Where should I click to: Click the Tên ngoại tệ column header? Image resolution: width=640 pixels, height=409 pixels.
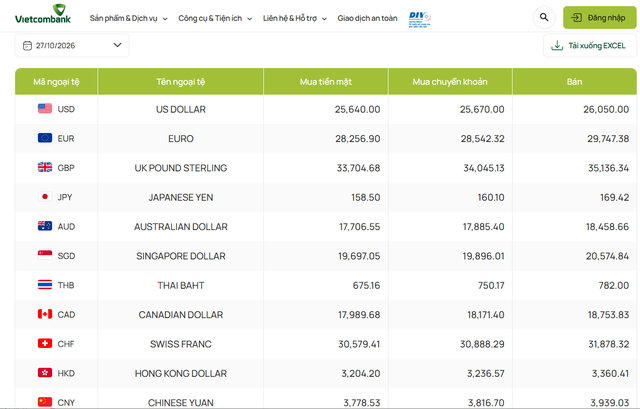[181, 82]
